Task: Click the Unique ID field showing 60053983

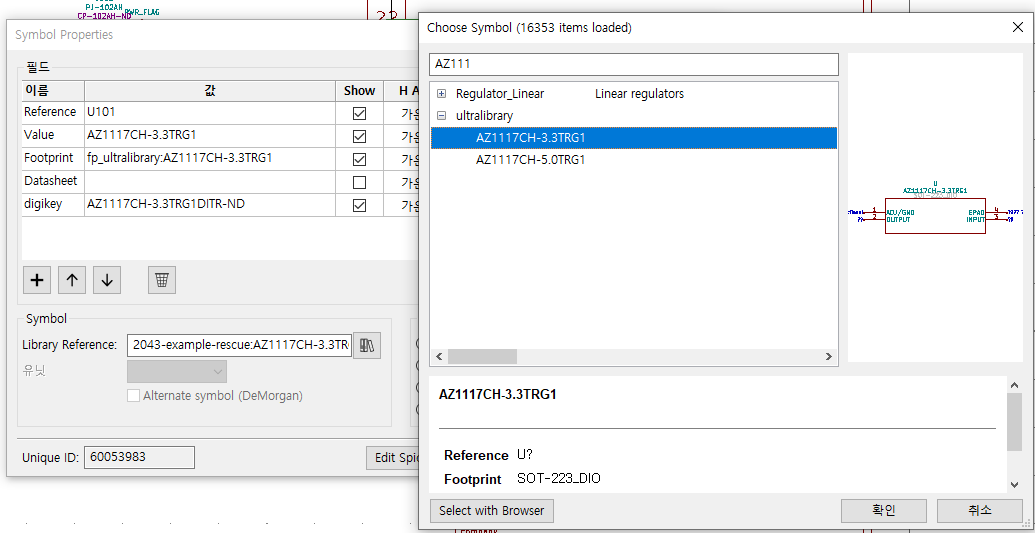Action: (x=139, y=457)
